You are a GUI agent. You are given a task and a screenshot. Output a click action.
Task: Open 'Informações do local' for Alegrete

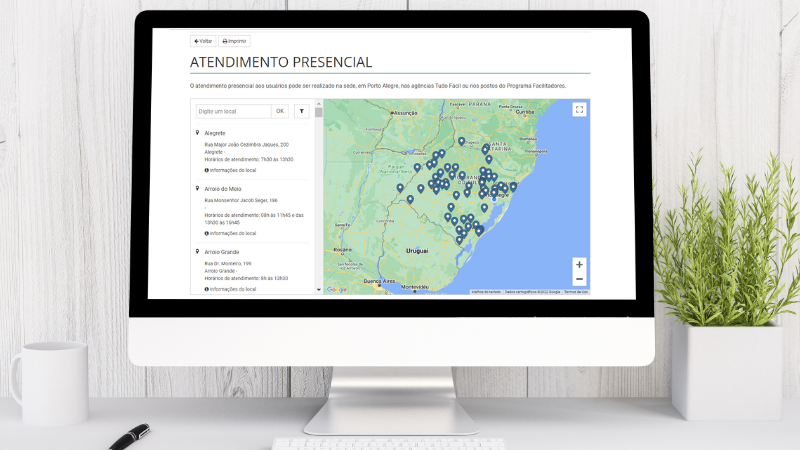(231, 171)
